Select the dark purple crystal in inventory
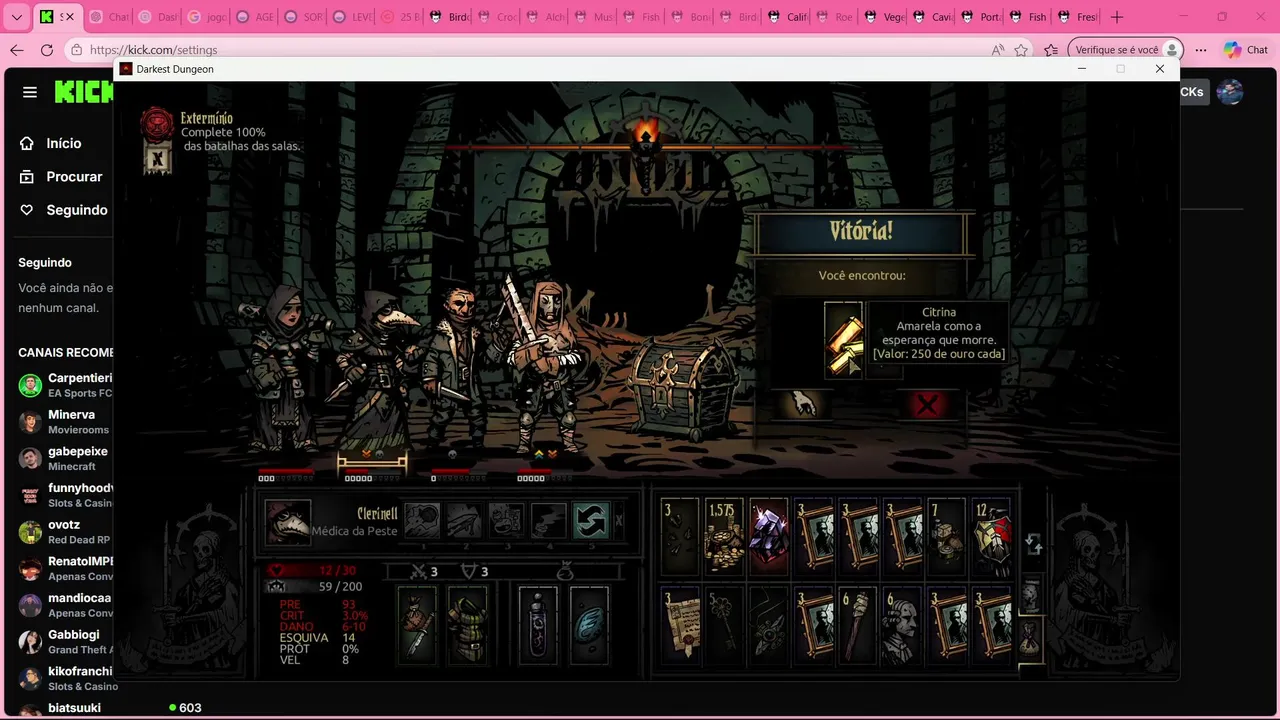The image size is (1280, 720). 769,537
